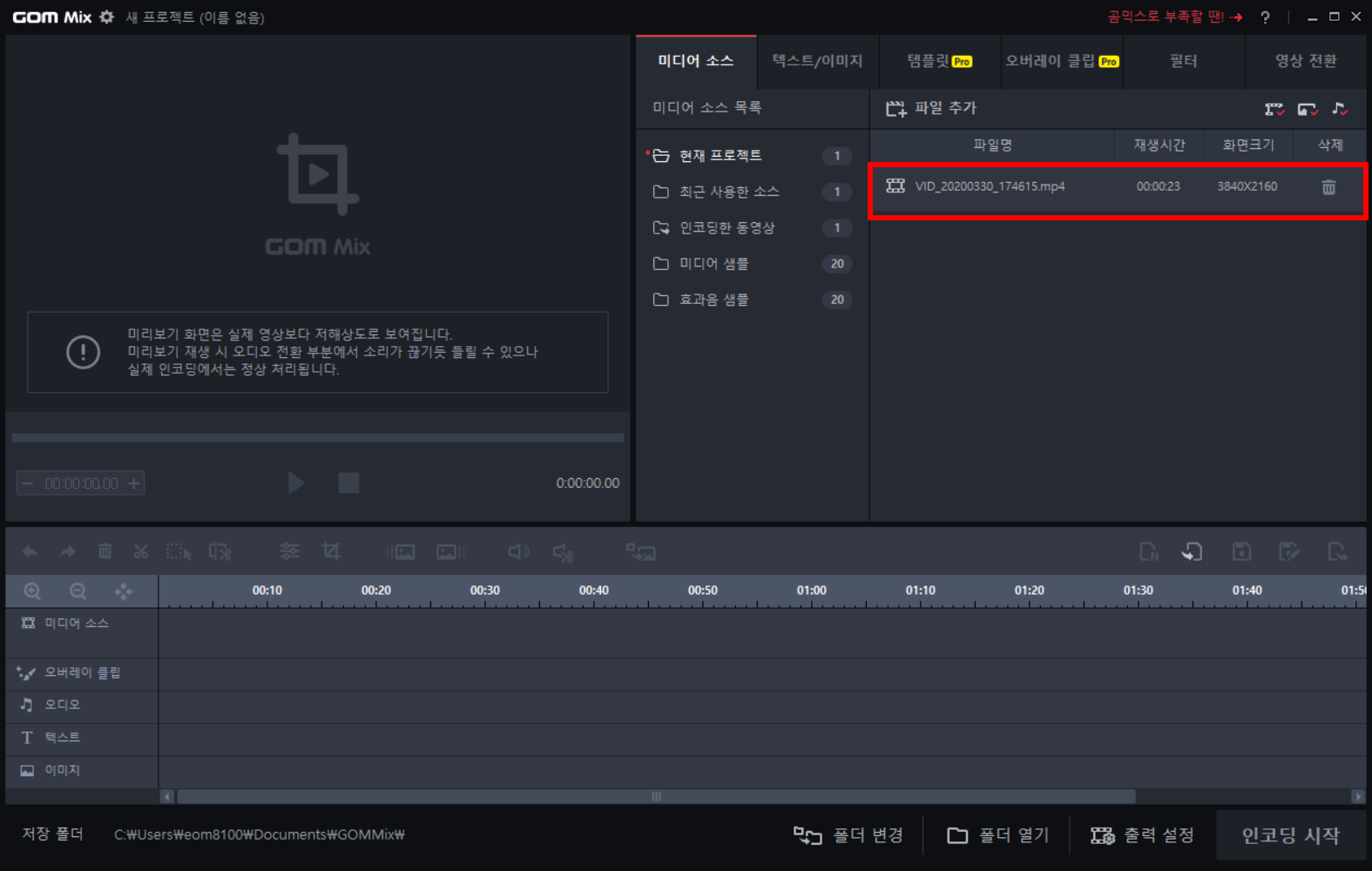The image size is (1372, 871).
Task: Select the crop tool in timeline toolbar
Action: pos(331,551)
